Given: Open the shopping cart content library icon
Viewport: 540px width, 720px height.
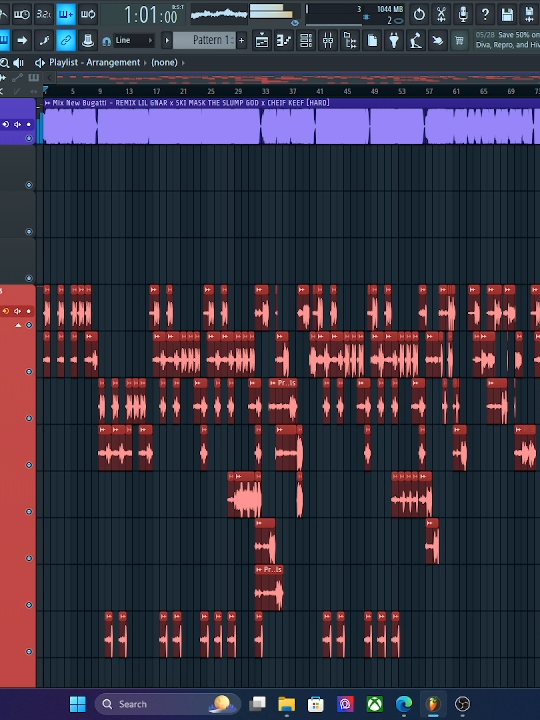Looking at the screenshot, I should 459,40.
